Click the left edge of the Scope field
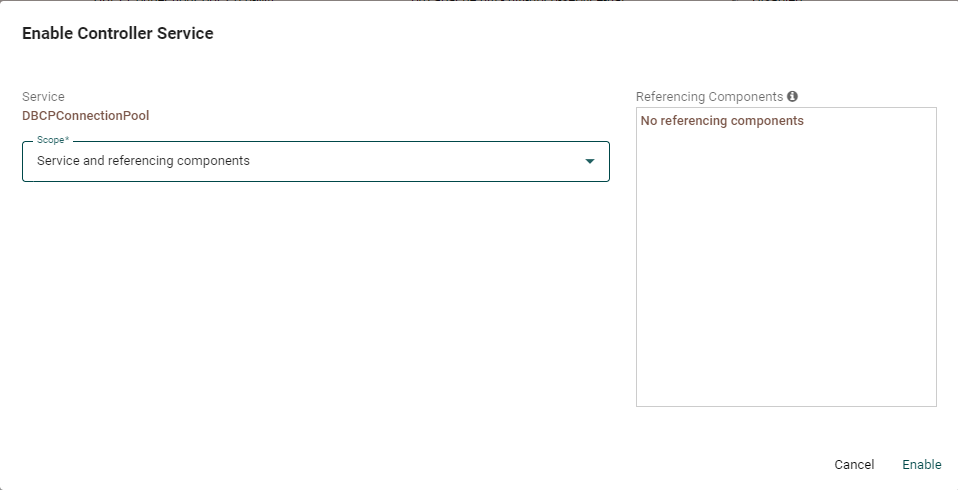This screenshot has width=958, height=490. click(x=23, y=161)
